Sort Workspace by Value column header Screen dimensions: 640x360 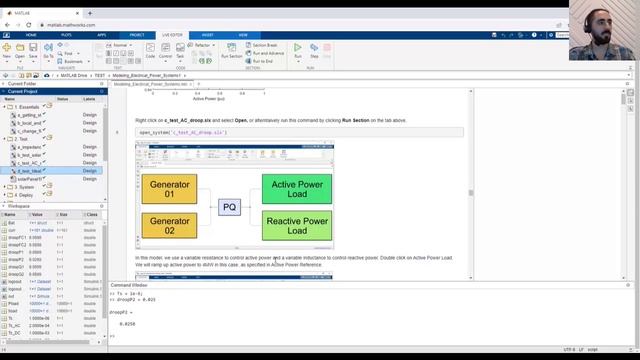[37, 215]
